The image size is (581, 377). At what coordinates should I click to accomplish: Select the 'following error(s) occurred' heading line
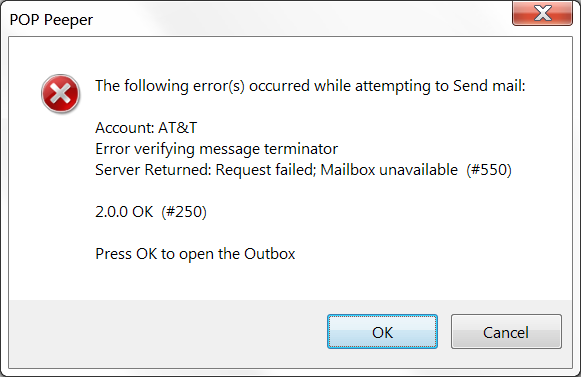coord(310,86)
